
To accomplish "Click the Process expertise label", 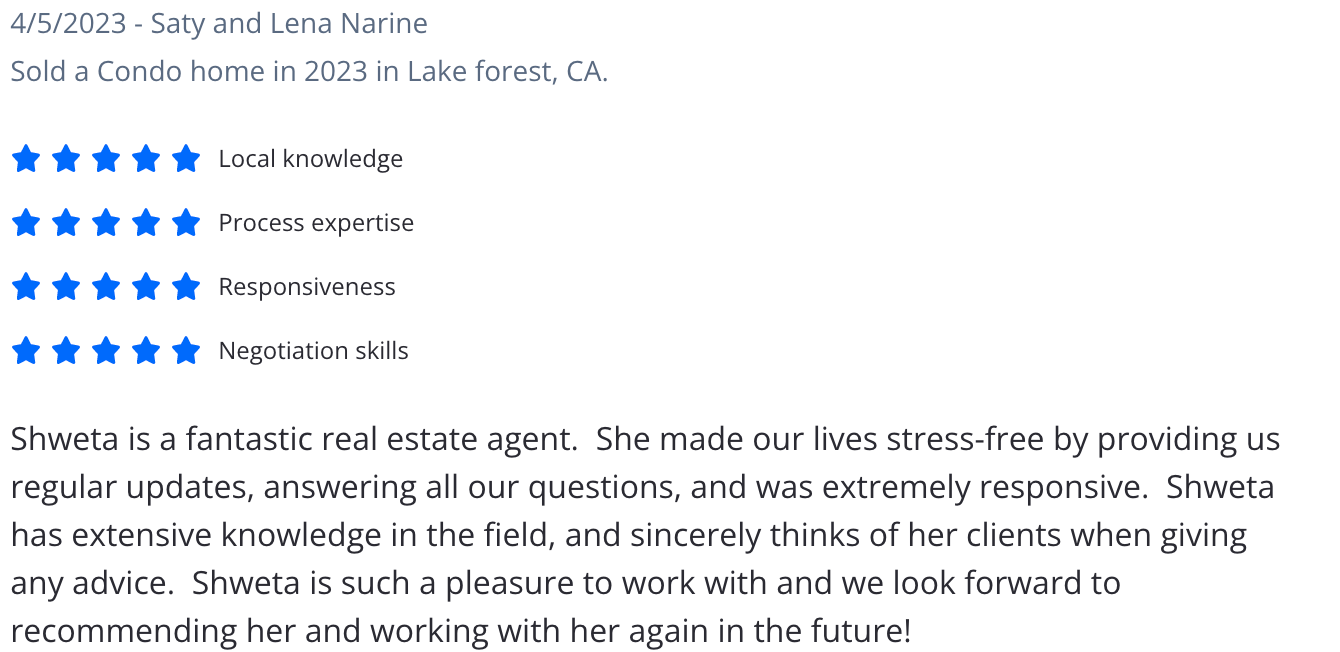I will [316, 223].
